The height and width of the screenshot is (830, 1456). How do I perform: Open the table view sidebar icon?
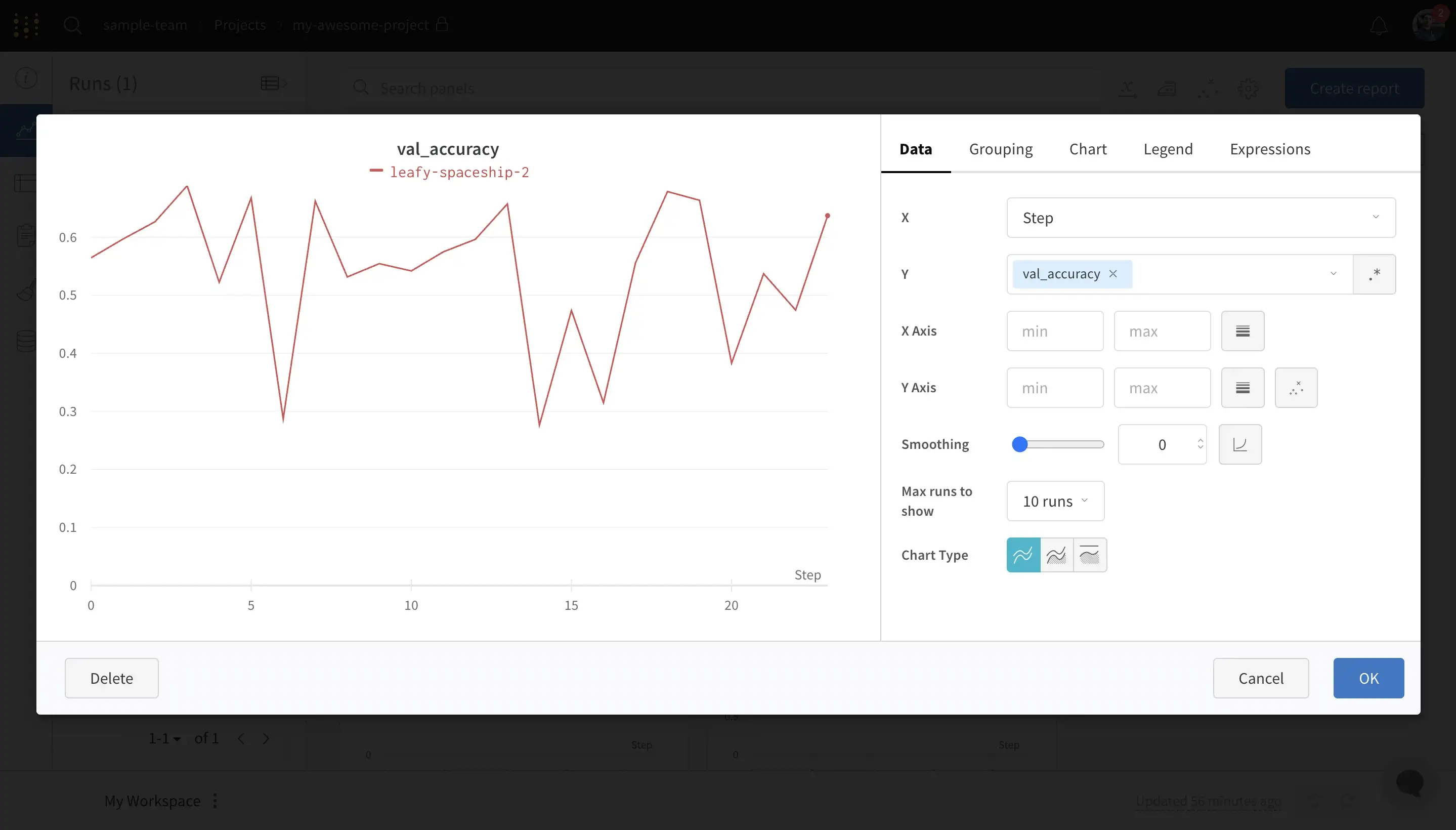tap(25, 184)
